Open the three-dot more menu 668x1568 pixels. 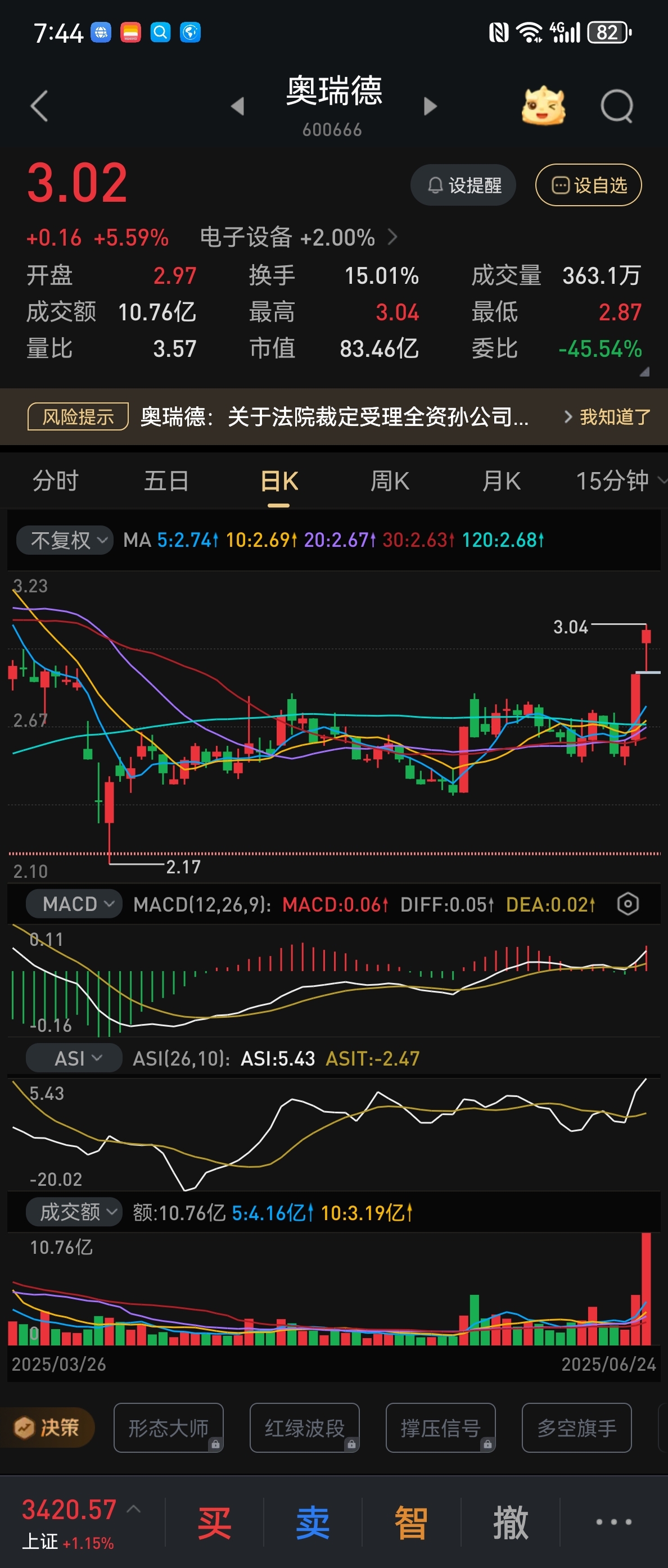[x=614, y=1522]
